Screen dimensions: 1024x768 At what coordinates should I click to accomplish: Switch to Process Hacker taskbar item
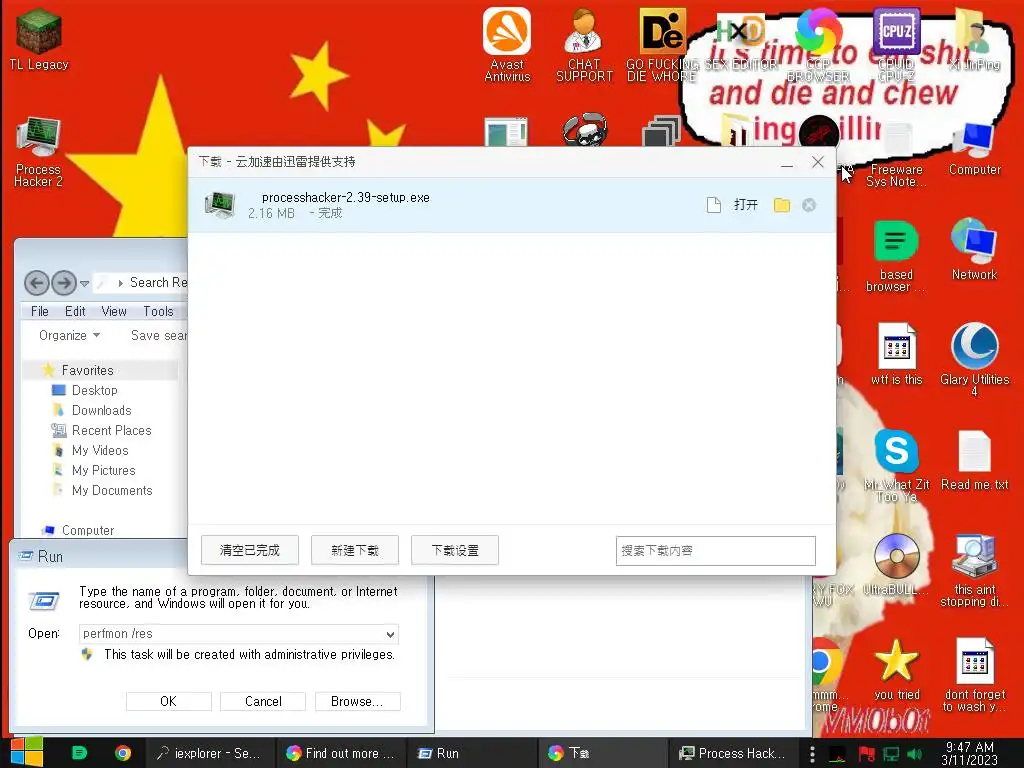[733, 753]
